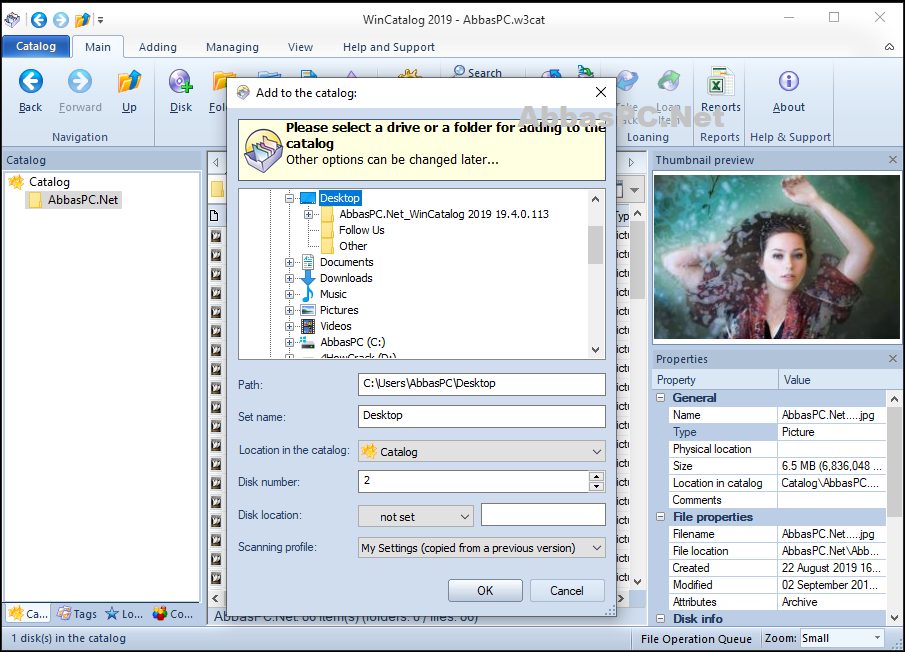Click the thumbnail preview image
This screenshot has width=905, height=652.
tap(777, 257)
